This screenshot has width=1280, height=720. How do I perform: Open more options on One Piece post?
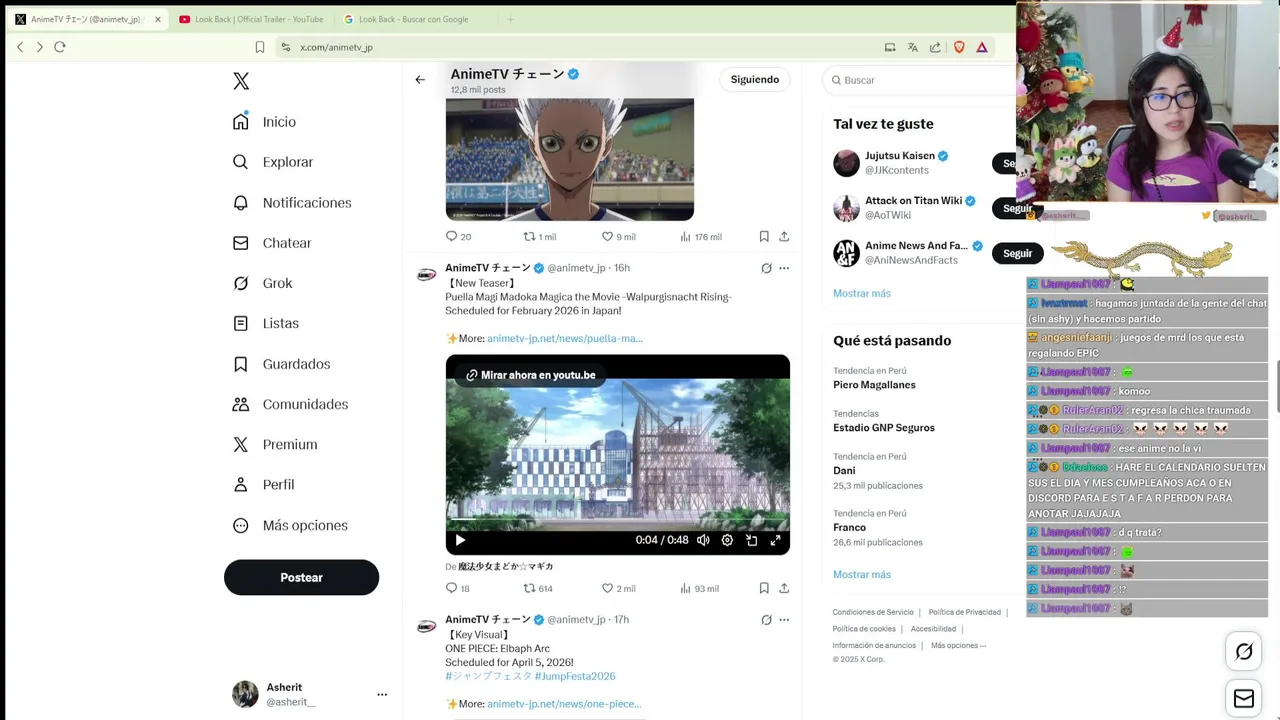(x=784, y=620)
